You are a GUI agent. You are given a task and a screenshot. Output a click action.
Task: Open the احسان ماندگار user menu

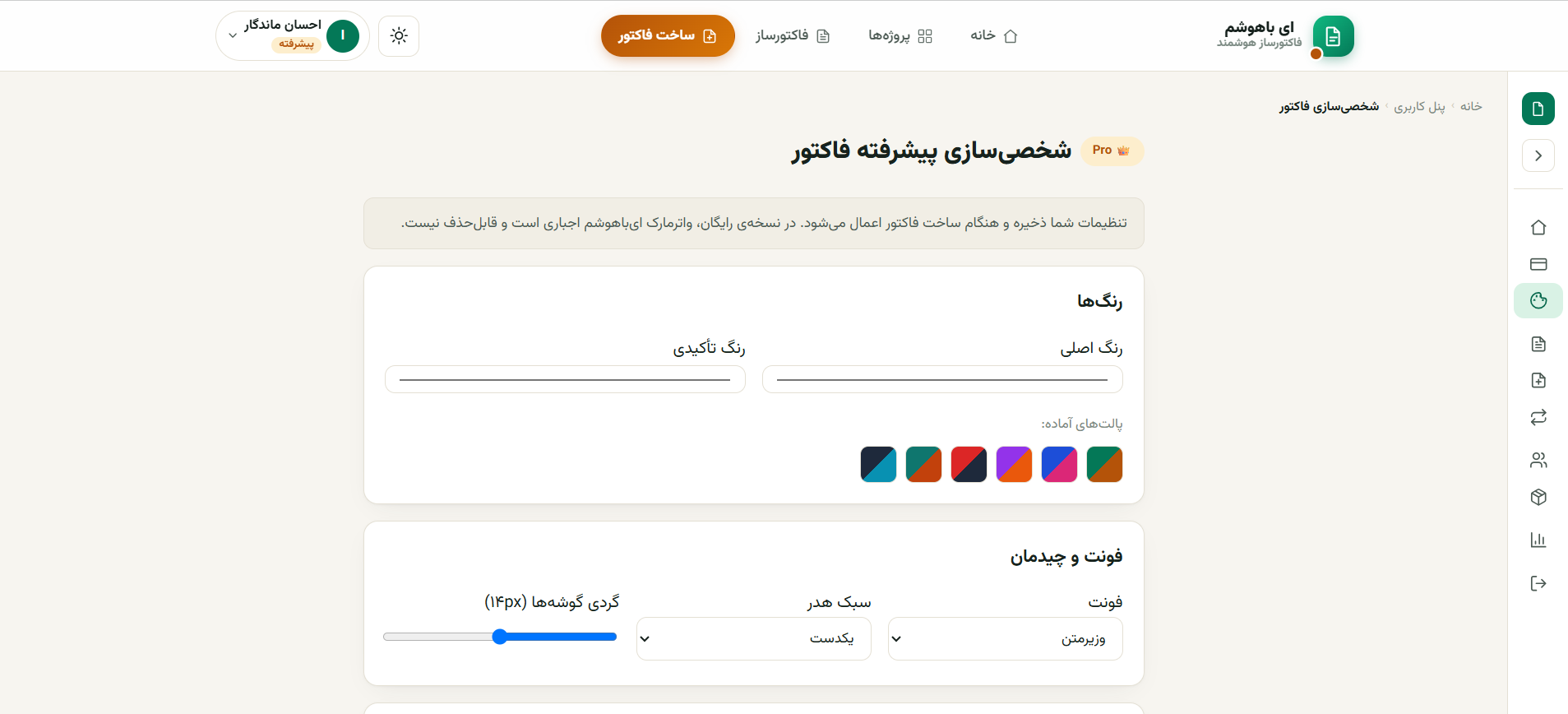(x=293, y=36)
